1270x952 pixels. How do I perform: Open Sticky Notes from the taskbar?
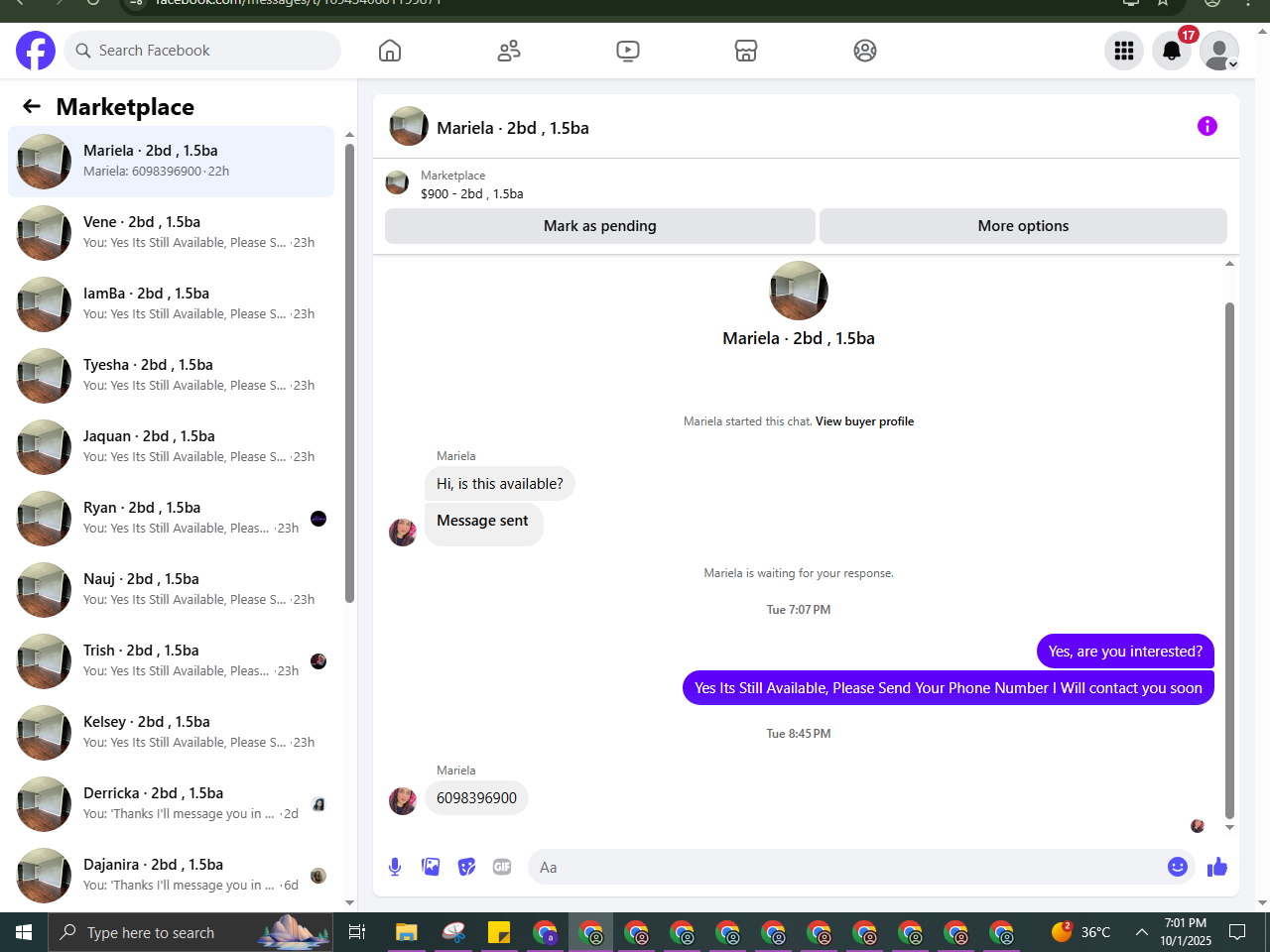tap(498, 932)
